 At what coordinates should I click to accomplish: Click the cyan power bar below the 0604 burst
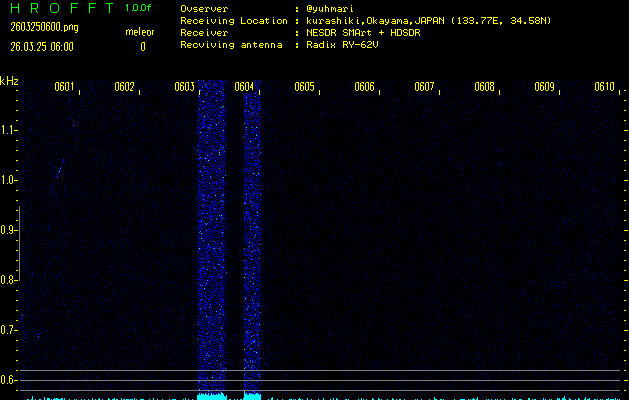(252, 396)
